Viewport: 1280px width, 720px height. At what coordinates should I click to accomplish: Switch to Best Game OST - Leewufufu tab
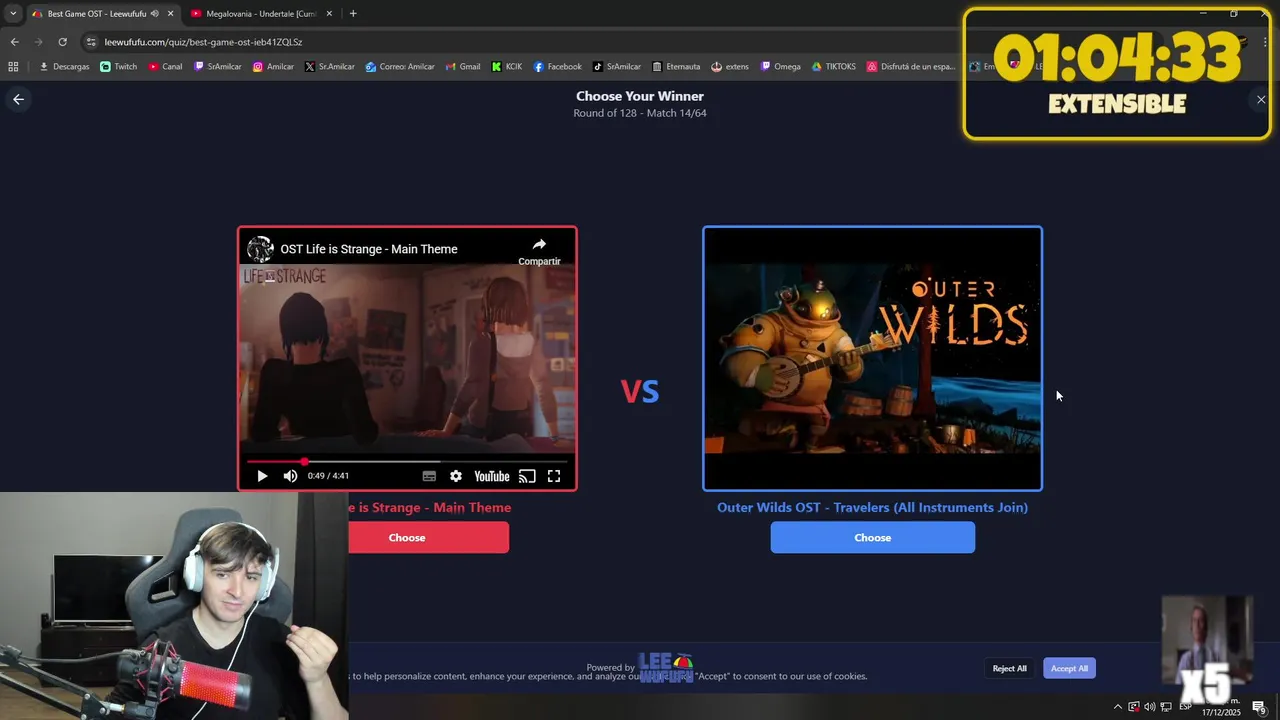[x=97, y=14]
